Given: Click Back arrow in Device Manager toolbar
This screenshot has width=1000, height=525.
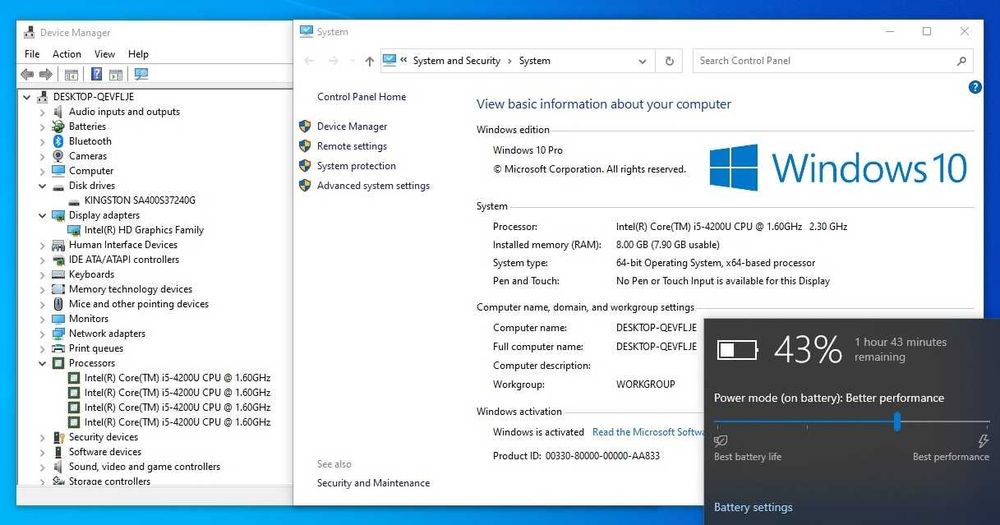Looking at the screenshot, I should click(x=27, y=75).
